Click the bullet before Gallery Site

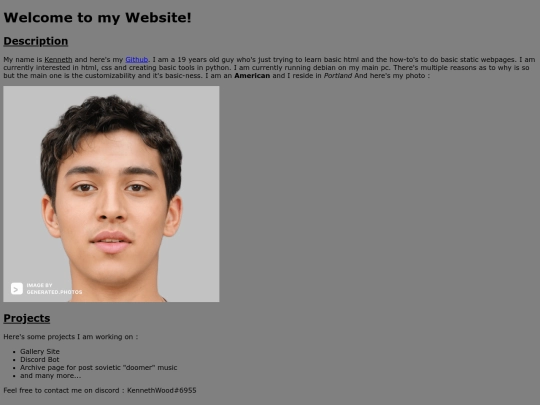14,352
